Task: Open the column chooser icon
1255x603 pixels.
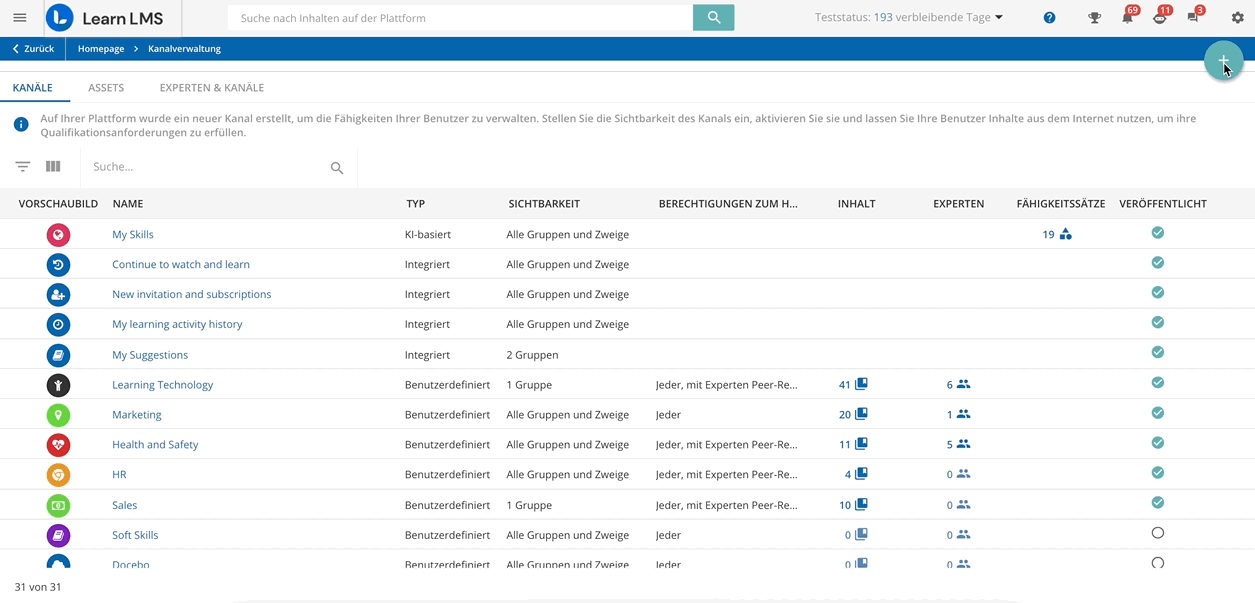Action: pos(53,167)
